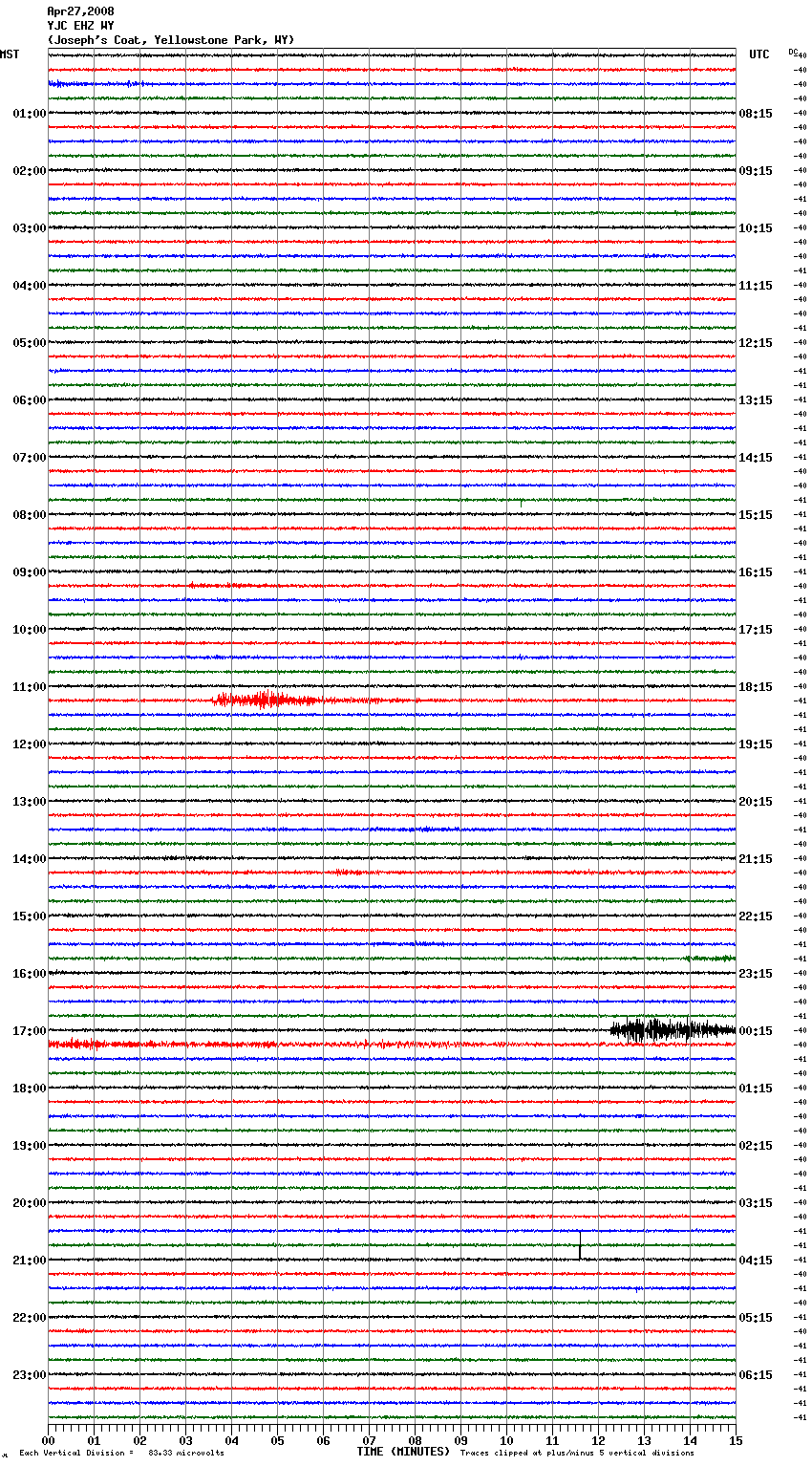Select the 06:00 MST row label
Screen dimensions: 812x1466
point(29,400)
